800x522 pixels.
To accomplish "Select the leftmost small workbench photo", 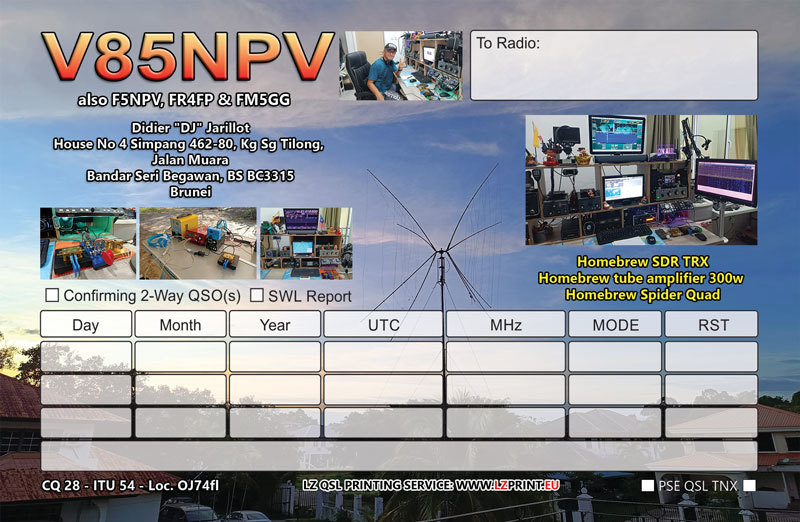I will 88,243.
